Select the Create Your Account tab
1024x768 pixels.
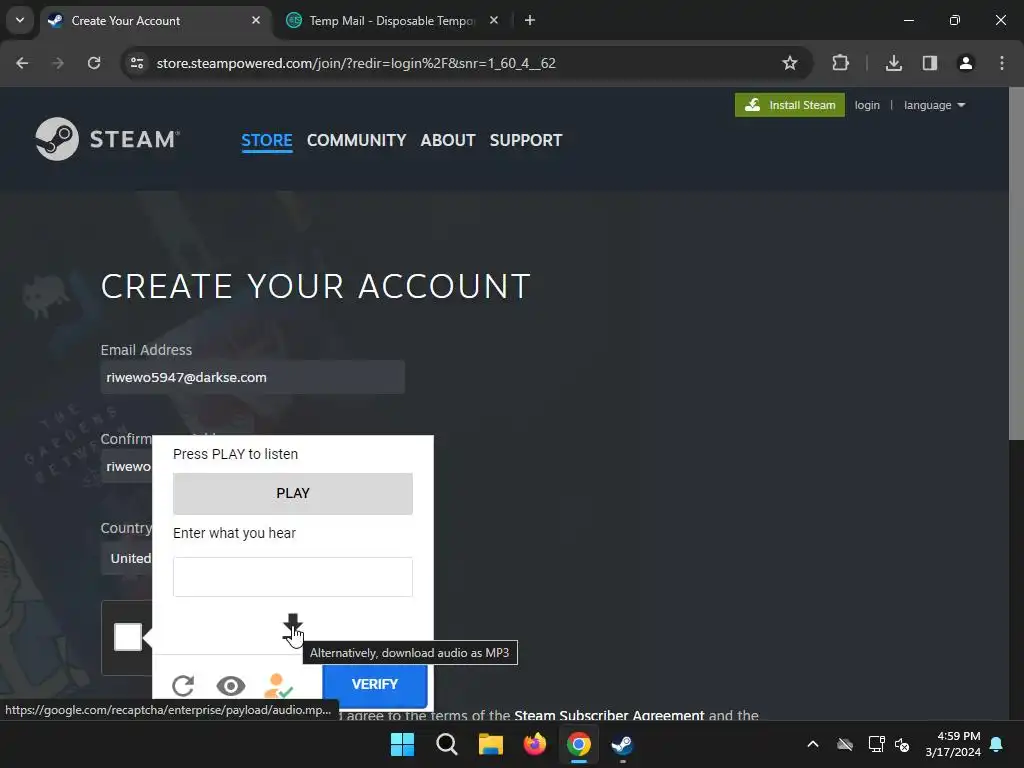click(155, 21)
